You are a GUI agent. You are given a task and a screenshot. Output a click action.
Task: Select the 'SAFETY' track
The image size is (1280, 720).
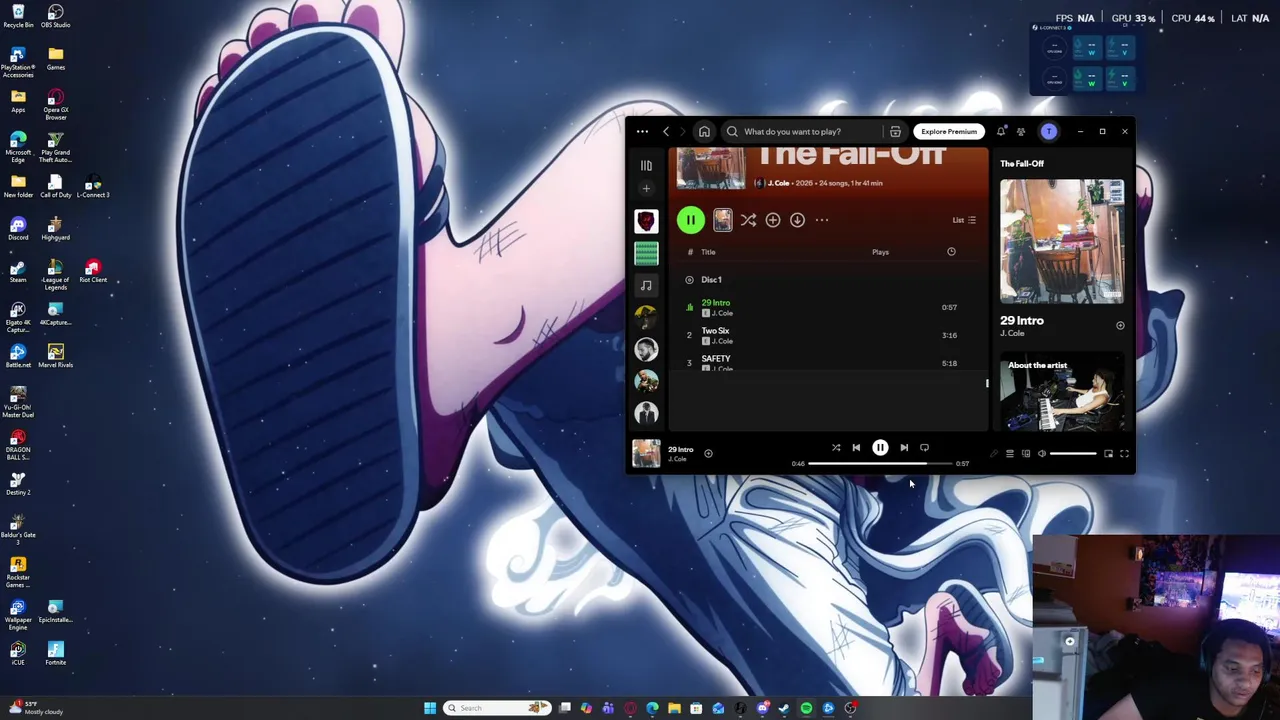coord(828,362)
